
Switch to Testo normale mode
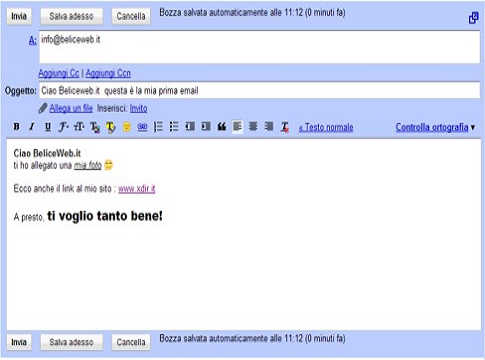pos(326,127)
